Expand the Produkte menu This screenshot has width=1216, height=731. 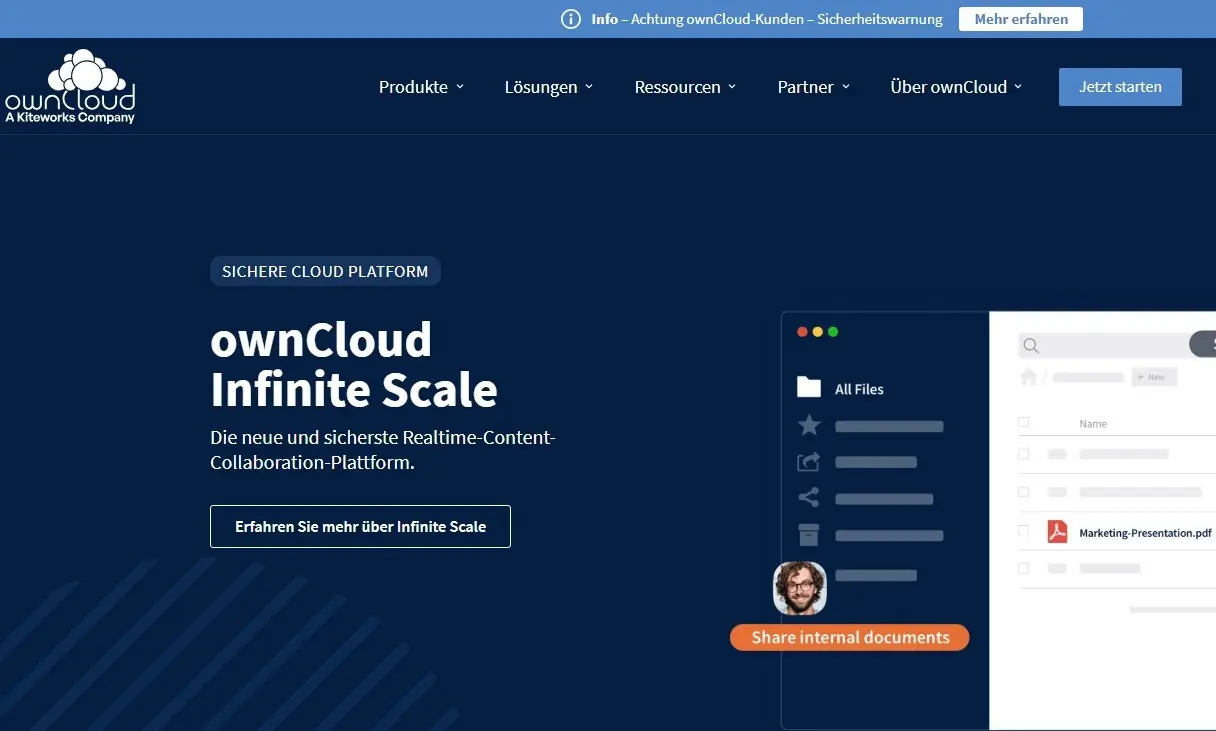413,87
